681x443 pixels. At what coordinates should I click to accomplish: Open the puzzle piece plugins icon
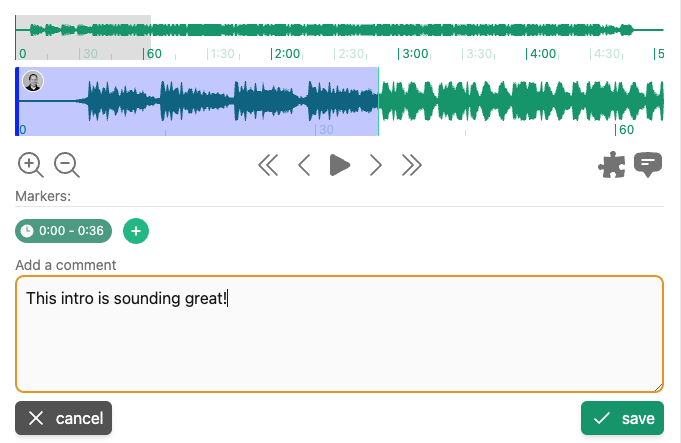[612, 165]
